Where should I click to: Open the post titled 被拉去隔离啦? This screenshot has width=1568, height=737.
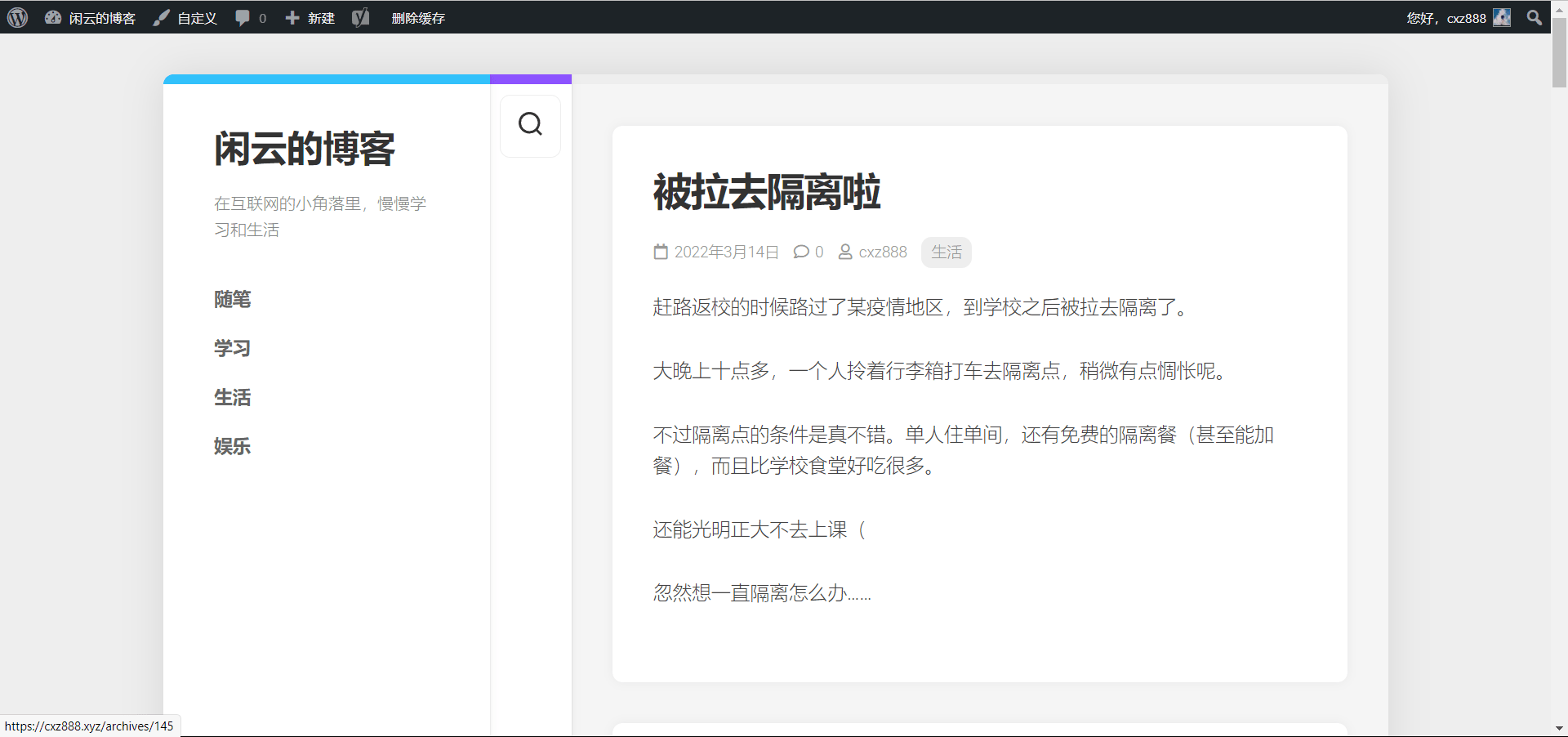click(x=766, y=194)
